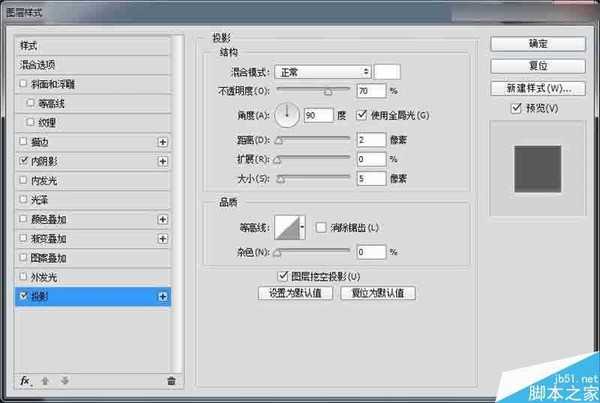Uncheck the 内阴影 checkbox

(23, 160)
